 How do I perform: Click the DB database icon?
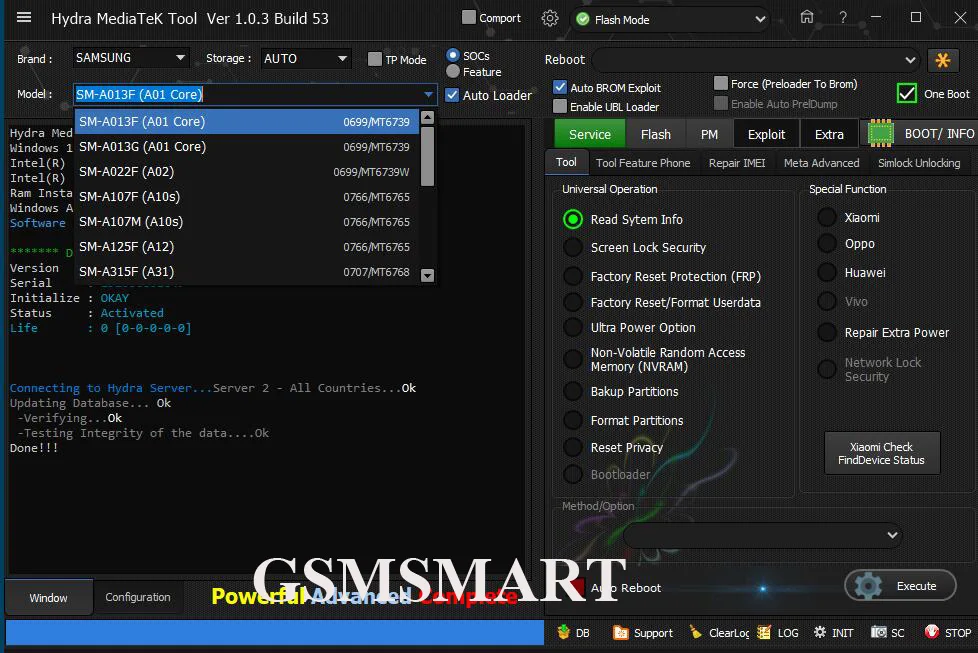click(x=564, y=632)
